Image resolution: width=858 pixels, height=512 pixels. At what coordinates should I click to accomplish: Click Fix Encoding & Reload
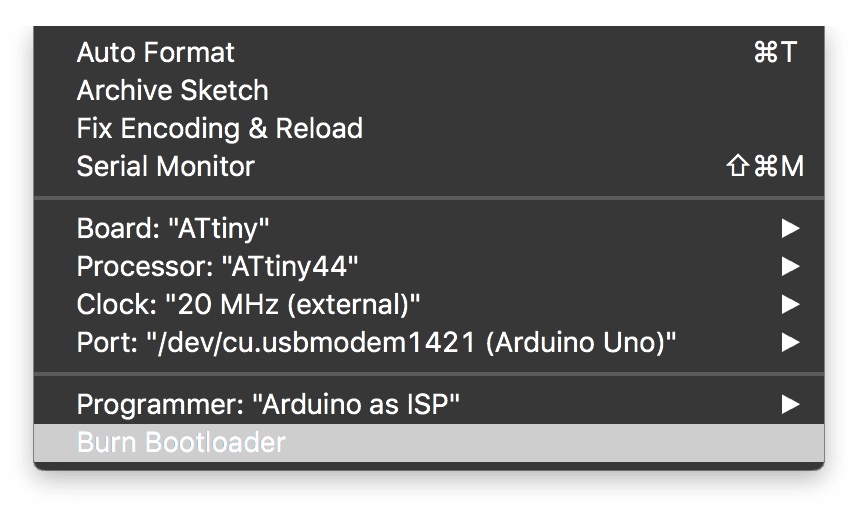[x=428, y=129]
